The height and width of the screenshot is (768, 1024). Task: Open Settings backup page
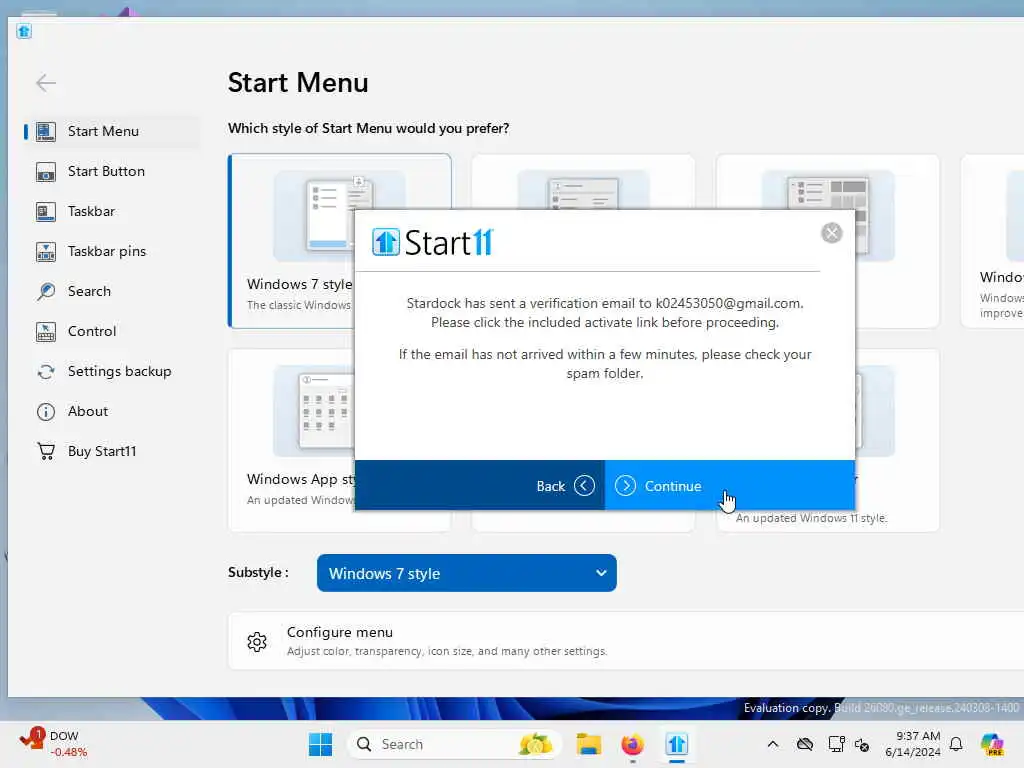click(111, 371)
